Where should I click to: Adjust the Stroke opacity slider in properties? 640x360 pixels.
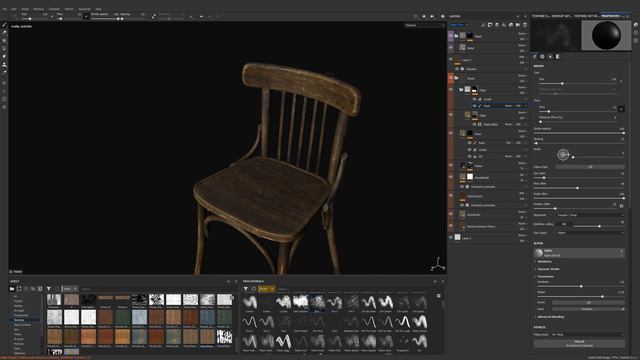click(580, 133)
